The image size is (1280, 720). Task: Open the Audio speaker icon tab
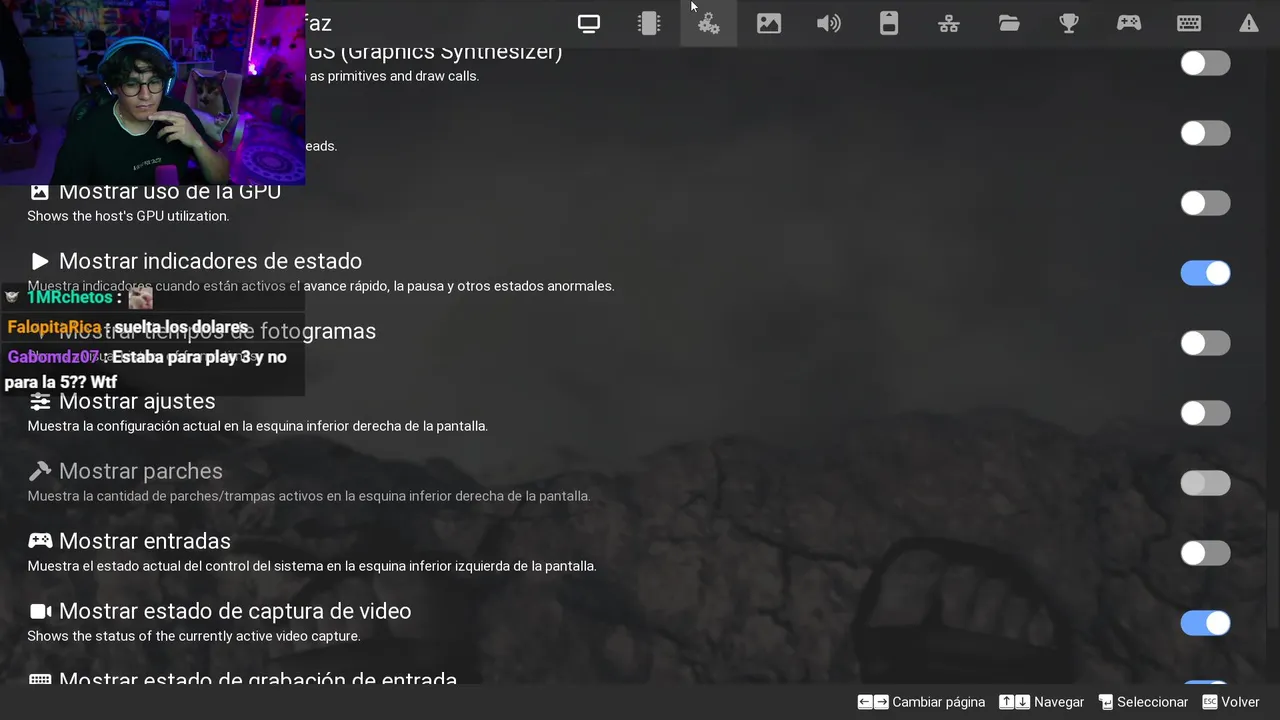(829, 23)
